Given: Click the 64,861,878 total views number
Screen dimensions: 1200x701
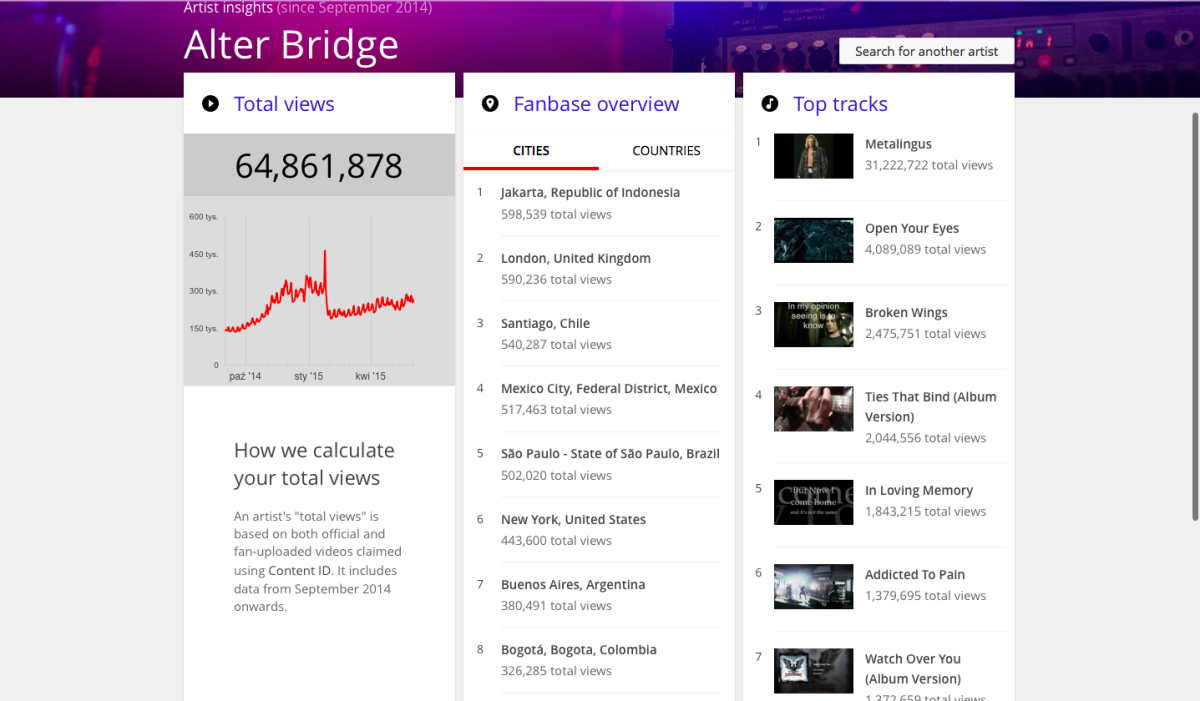Looking at the screenshot, I should (319, 166).
